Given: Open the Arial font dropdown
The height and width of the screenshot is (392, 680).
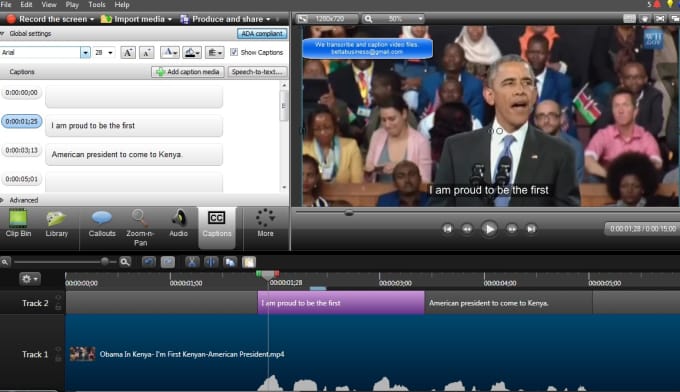Looking at the screenshot, I should click(85, 52).
